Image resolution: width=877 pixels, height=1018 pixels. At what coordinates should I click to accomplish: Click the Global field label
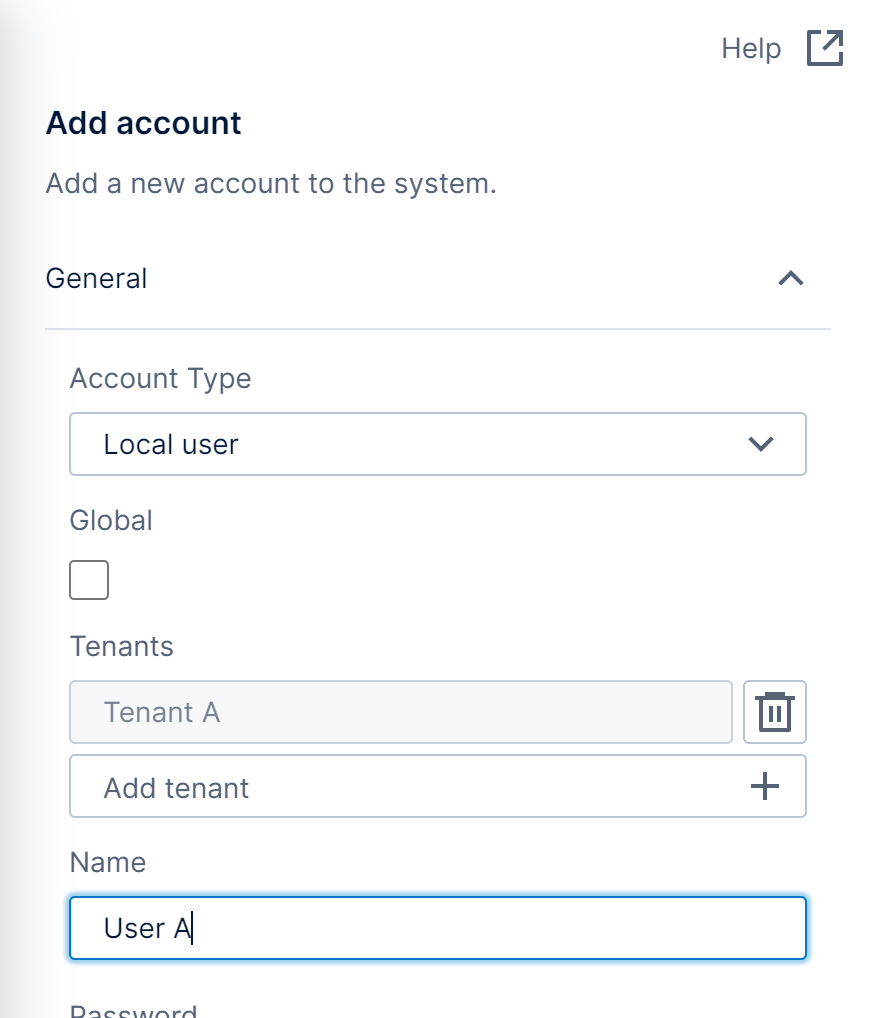coord(111,520)
